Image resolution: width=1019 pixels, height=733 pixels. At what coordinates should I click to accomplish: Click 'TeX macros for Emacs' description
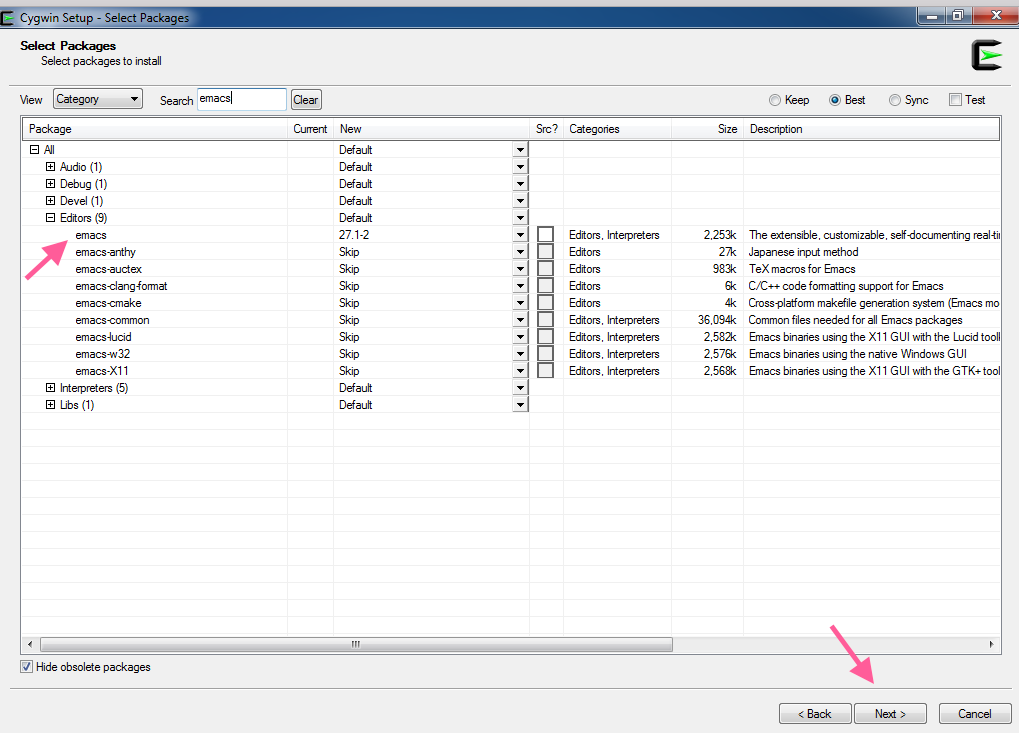tap(802, 268)
